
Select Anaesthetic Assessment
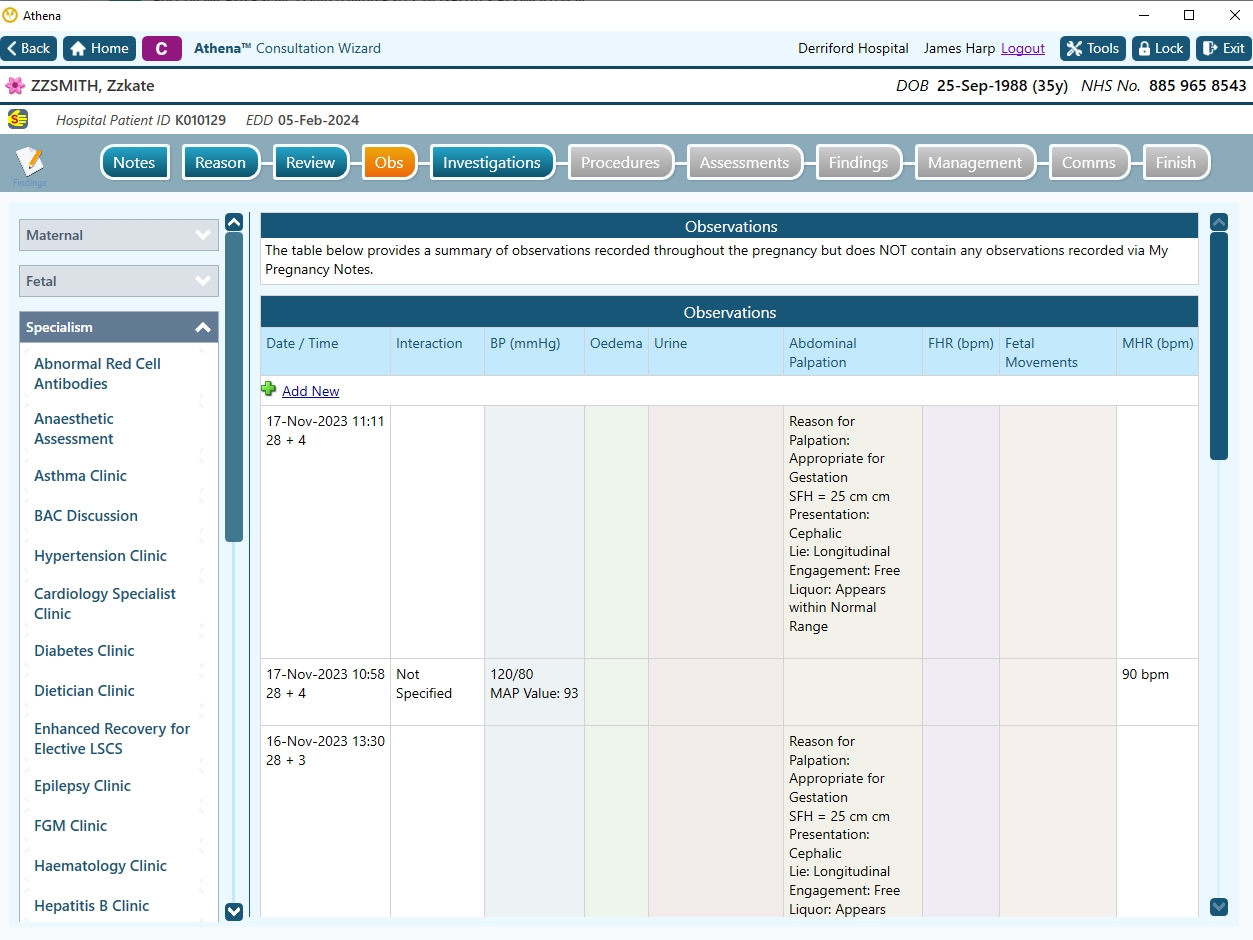74,429
